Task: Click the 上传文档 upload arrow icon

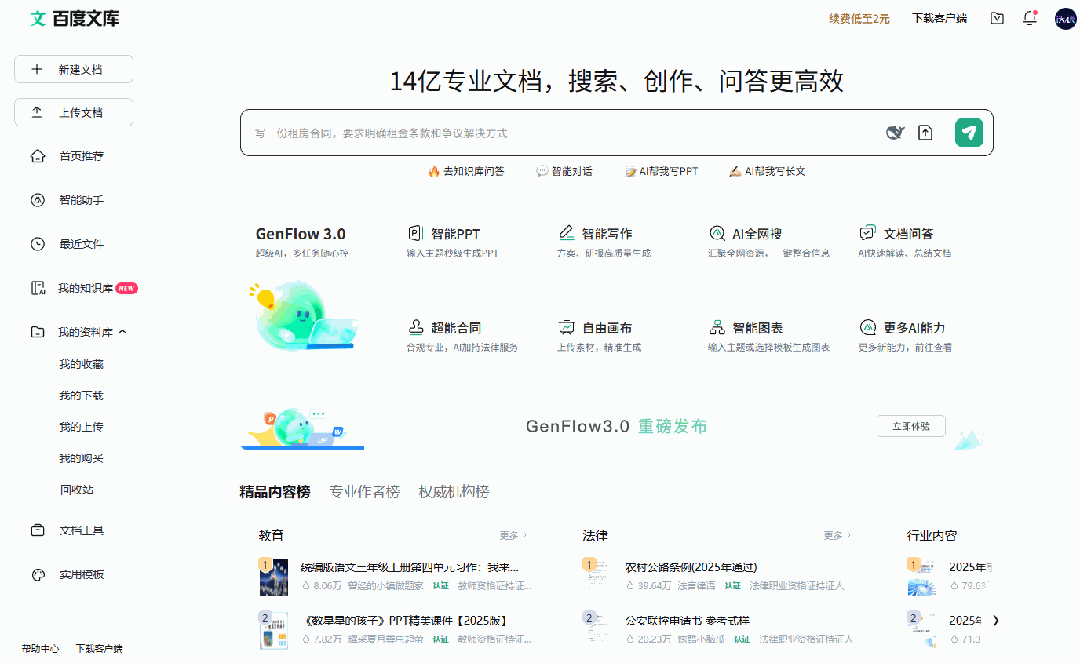Action: pos(37,112)
